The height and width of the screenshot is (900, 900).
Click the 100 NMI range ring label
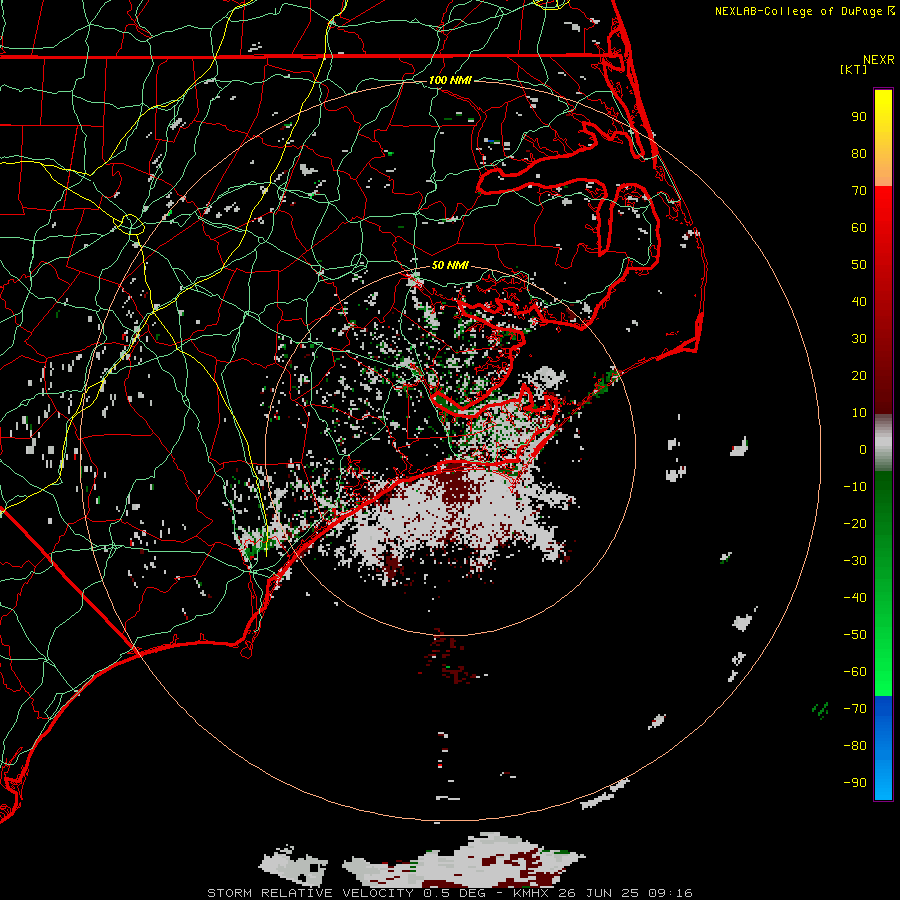tap(450, 80)
